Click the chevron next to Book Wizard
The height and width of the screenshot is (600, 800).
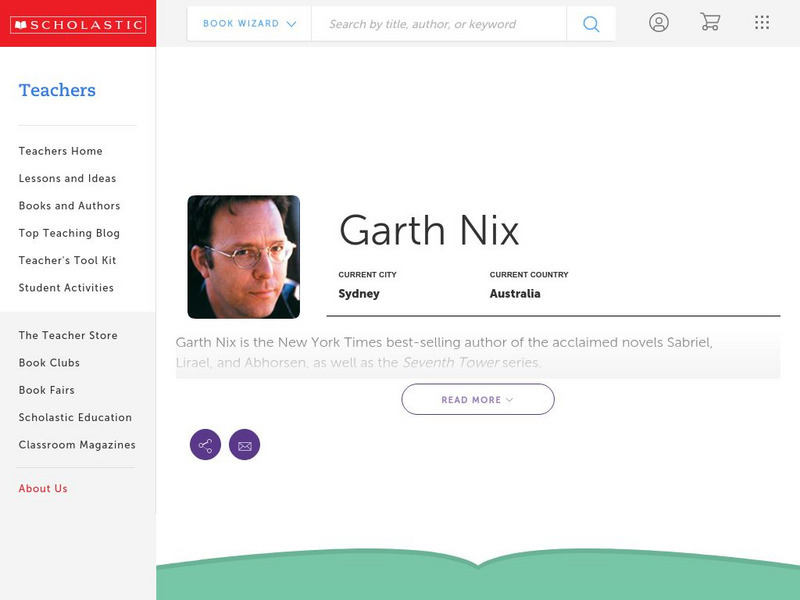[x=290, y=22]
